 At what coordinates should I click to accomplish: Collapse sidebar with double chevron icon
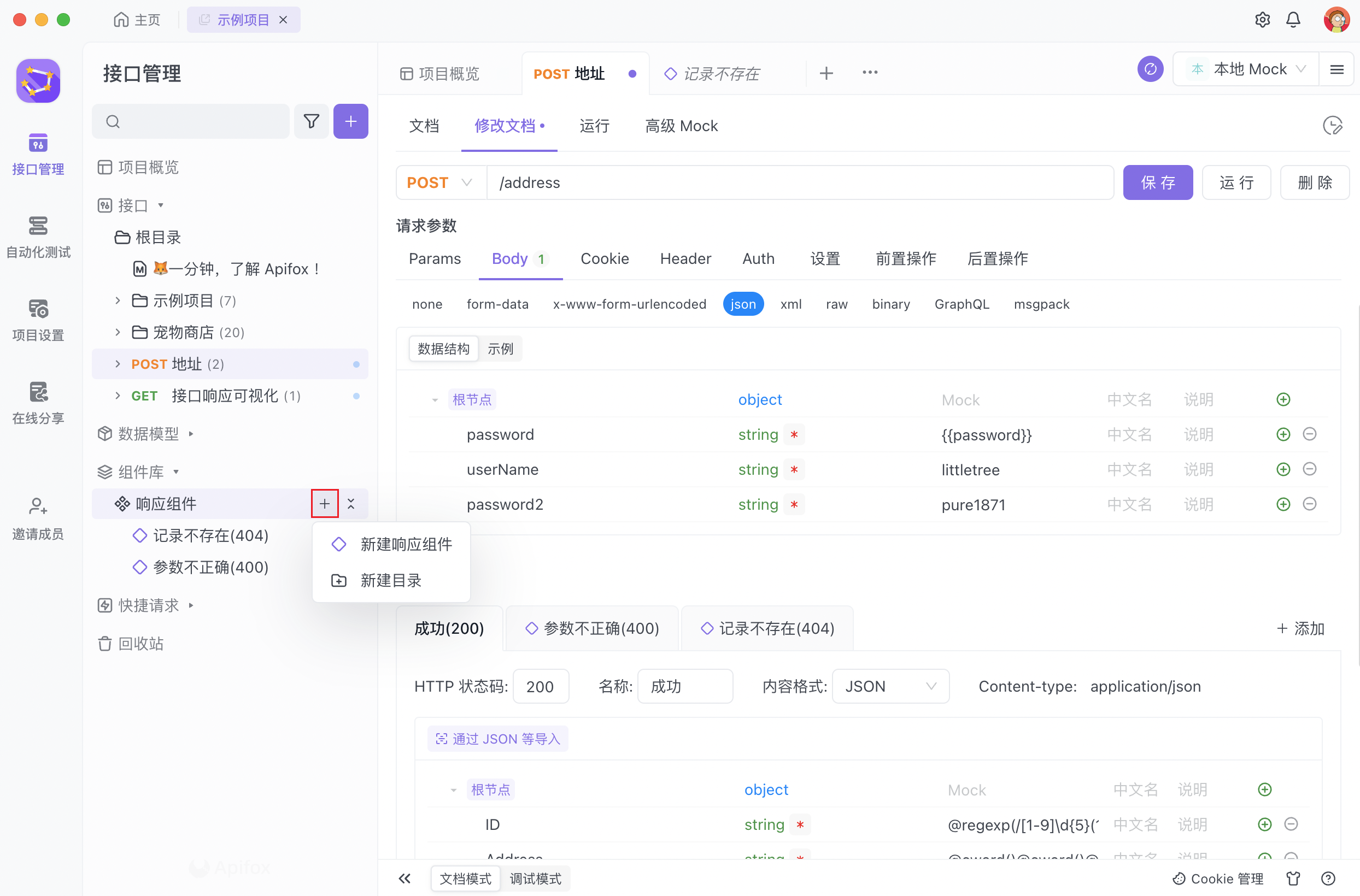(405, 879)
